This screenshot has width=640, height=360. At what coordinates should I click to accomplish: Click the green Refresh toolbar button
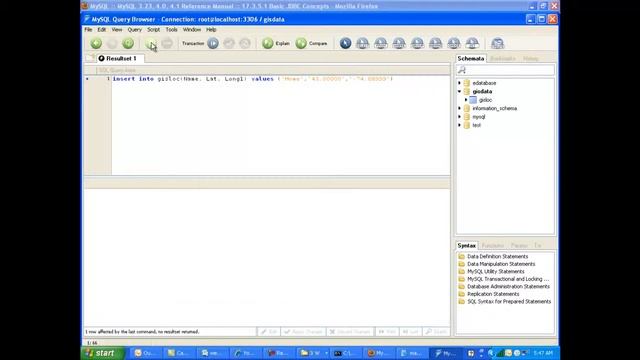coord(128,43)
